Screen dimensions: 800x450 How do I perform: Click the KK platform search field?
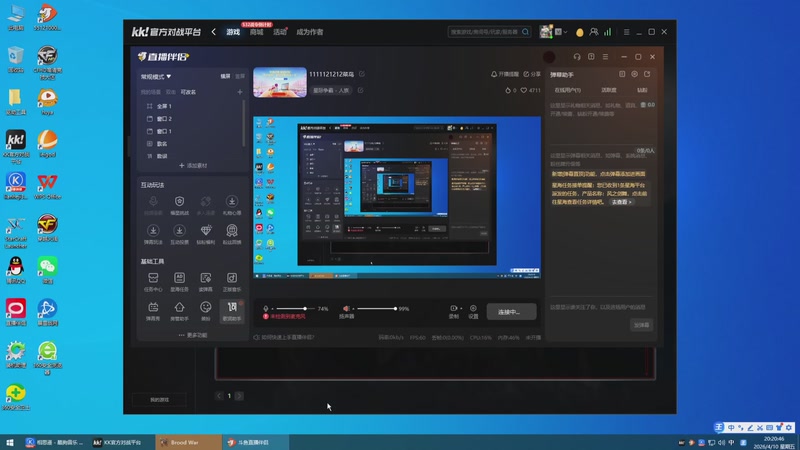coord(489,32)
